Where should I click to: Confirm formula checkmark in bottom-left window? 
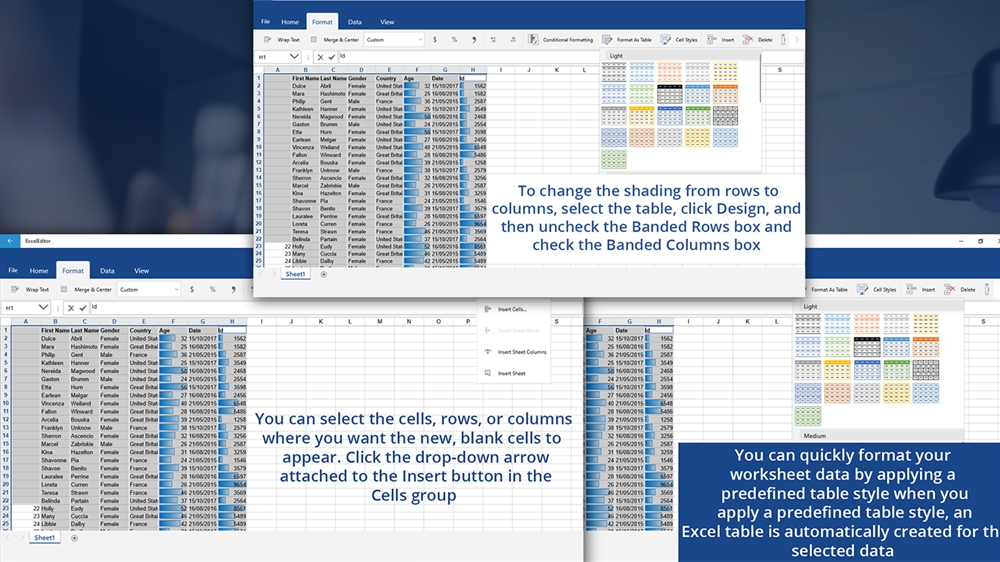click(x=83, y=307)
